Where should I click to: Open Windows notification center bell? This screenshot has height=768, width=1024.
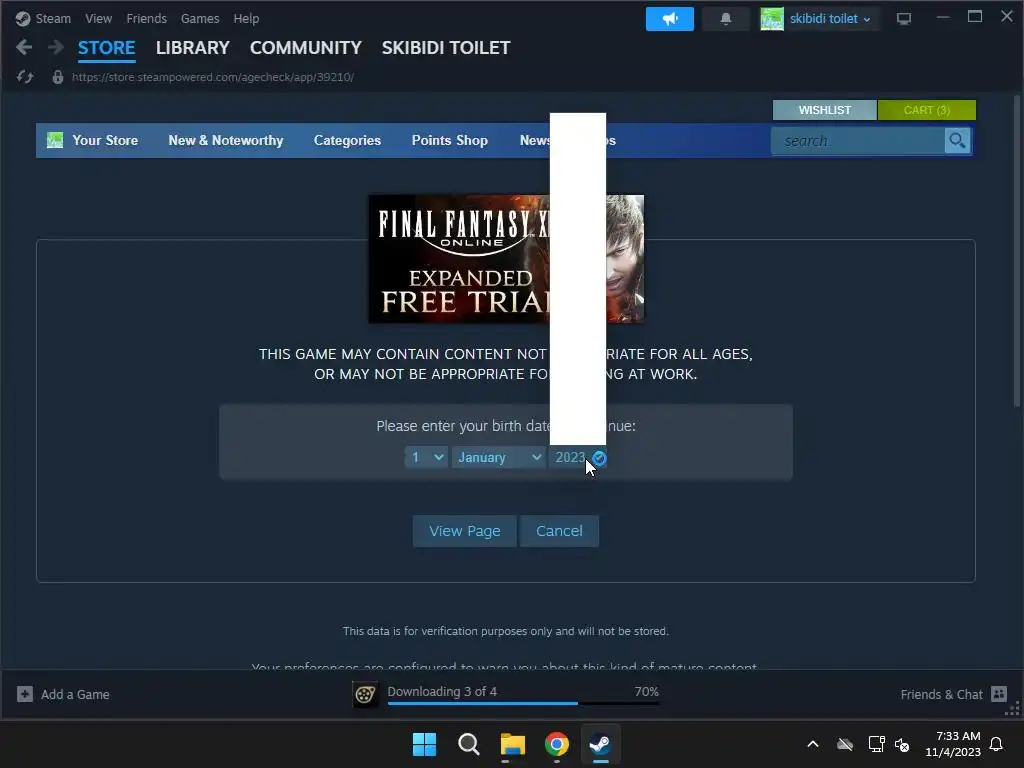[996, 744]
